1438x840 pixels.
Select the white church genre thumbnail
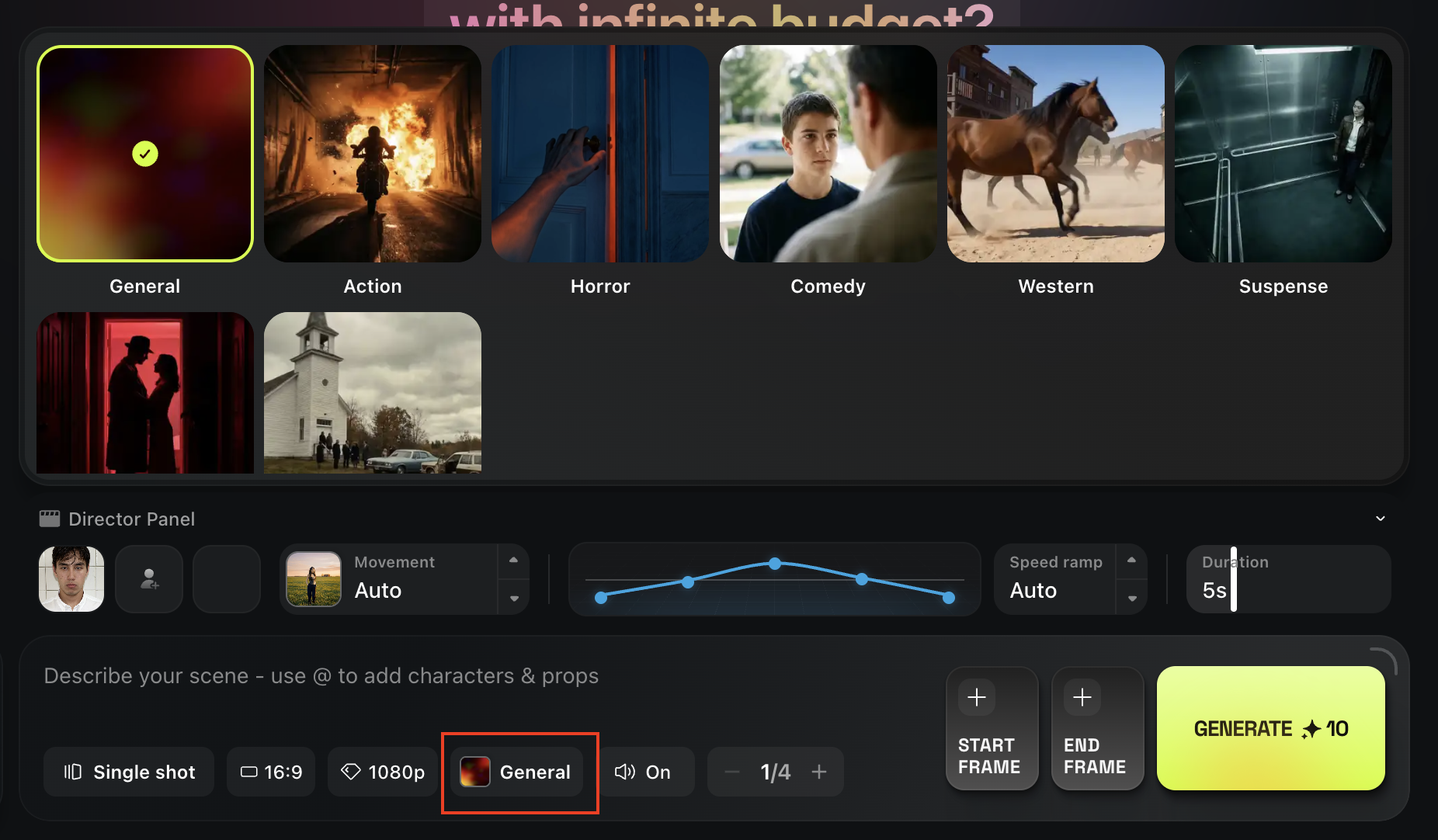pyautogui.click(x=373, y=393)
